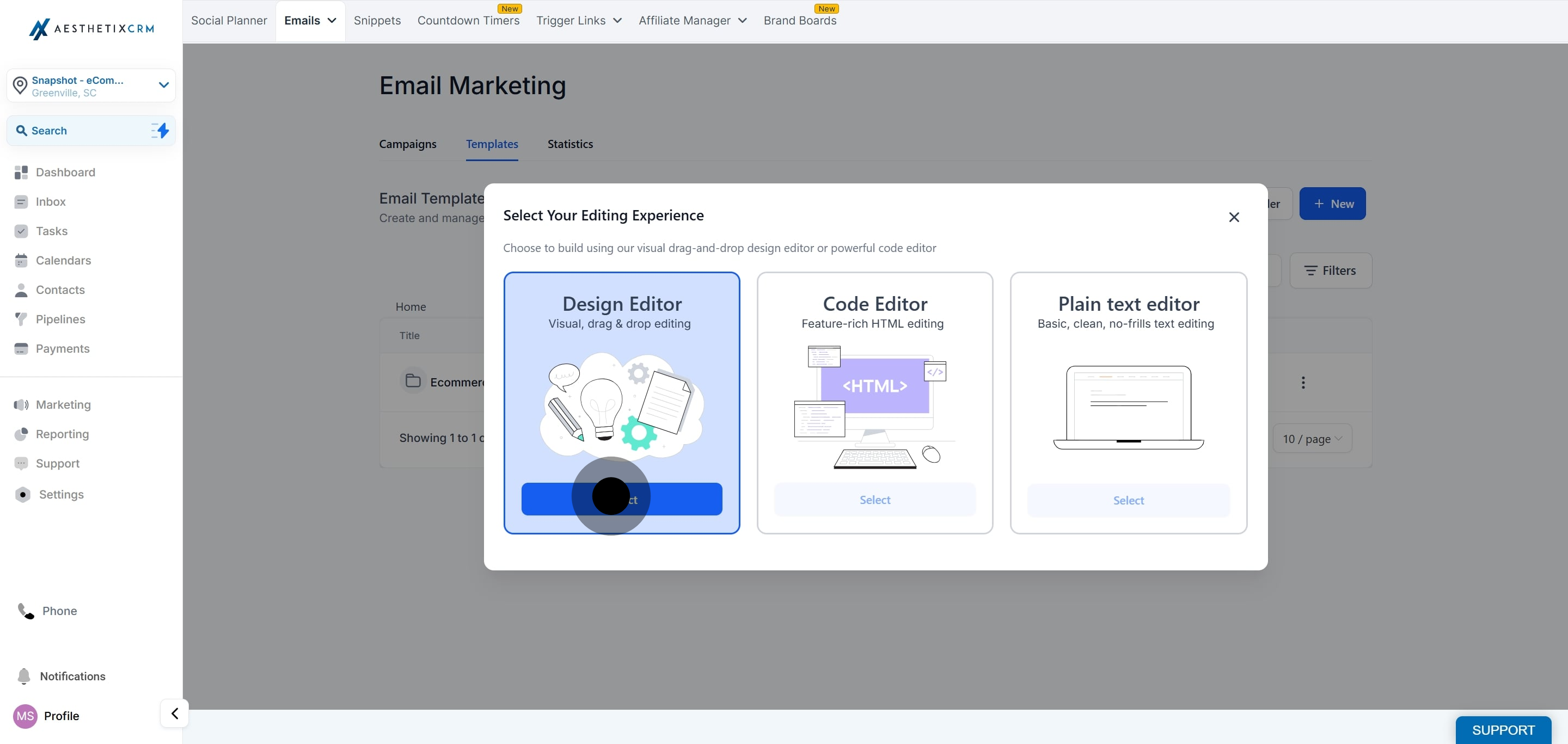1568x744 pixels.
Task: Go to Calendars in sidebar
Action: (63, 260)
